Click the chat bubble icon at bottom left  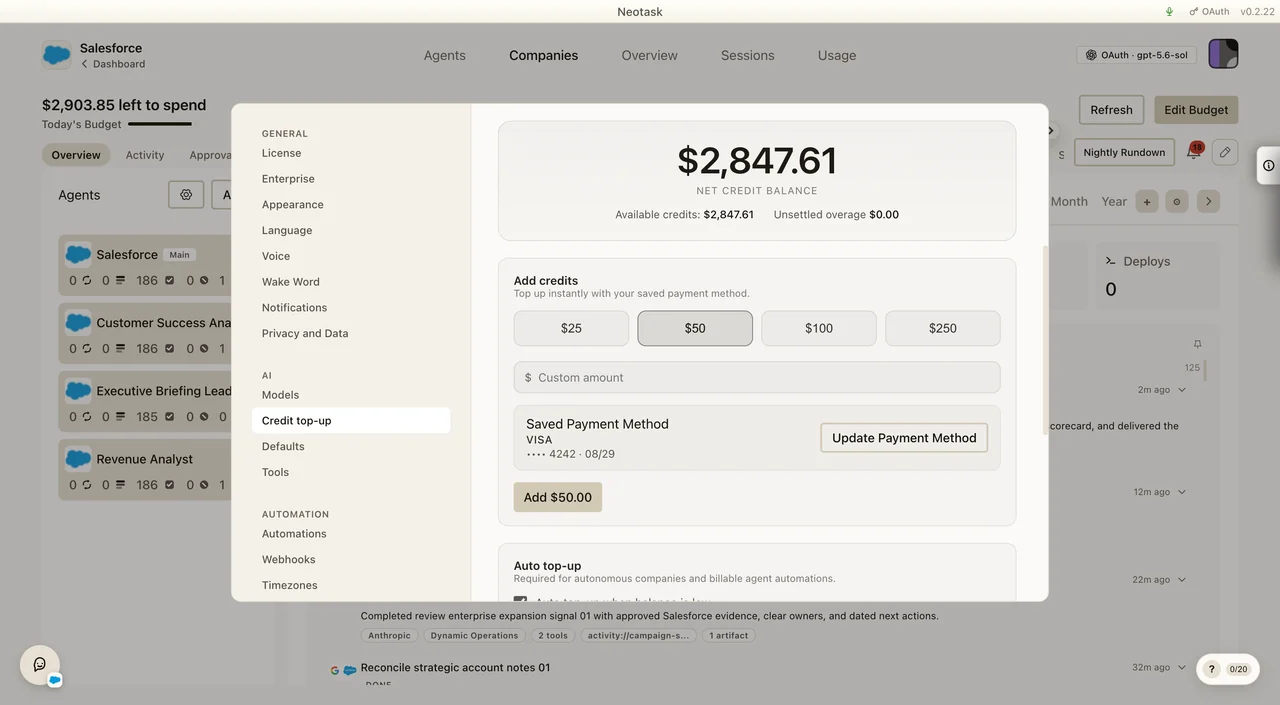point(40,664)
